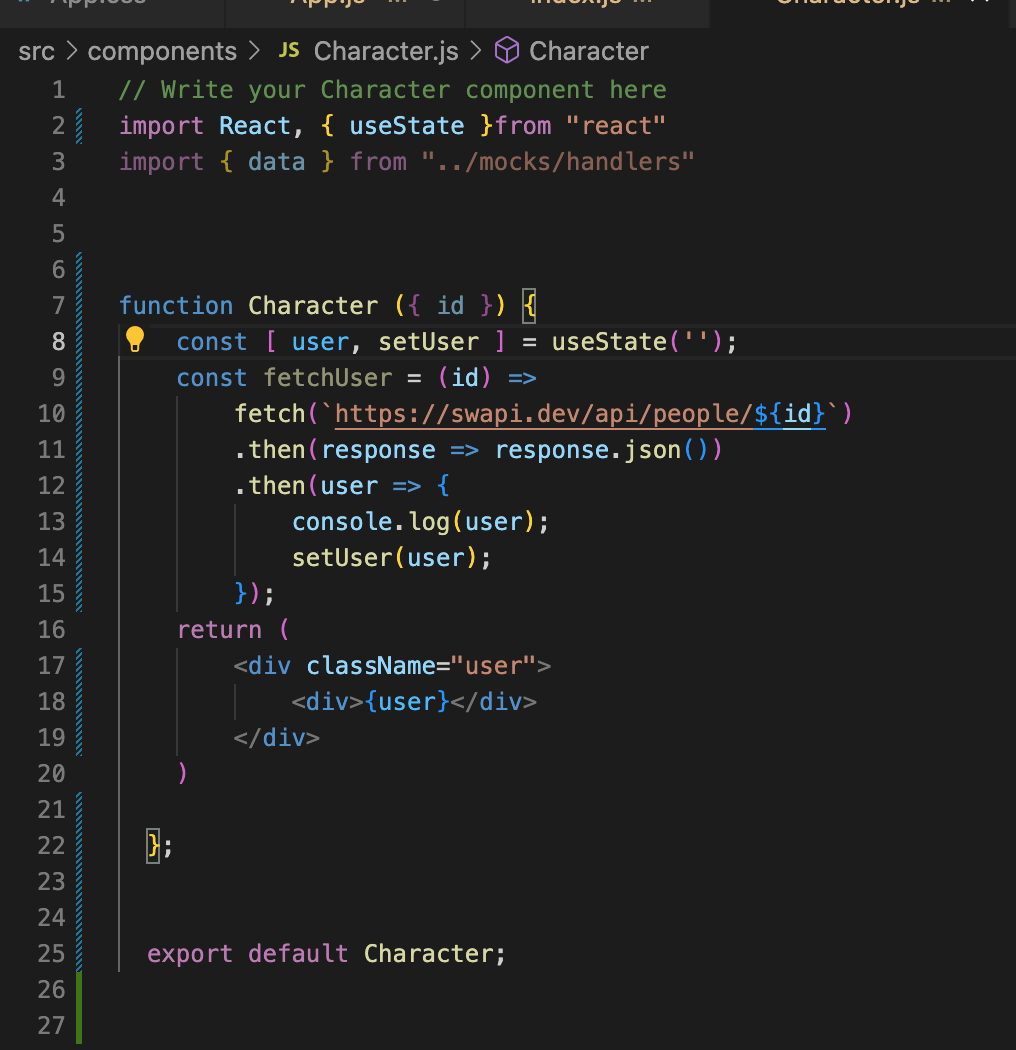Select Character in the breadcrumb path
The height and width of the screenshot is (1050, 1016).
tap(588, 50)
